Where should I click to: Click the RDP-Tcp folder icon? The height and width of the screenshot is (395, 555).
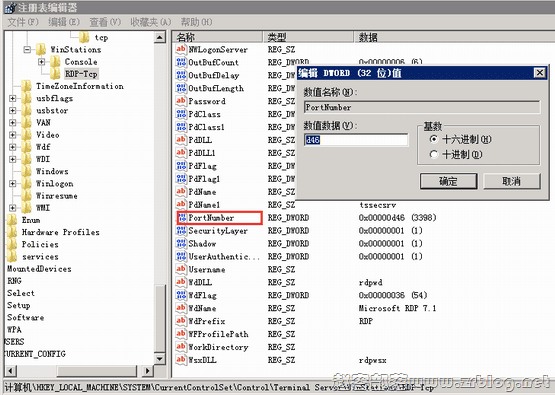(55, 74)
